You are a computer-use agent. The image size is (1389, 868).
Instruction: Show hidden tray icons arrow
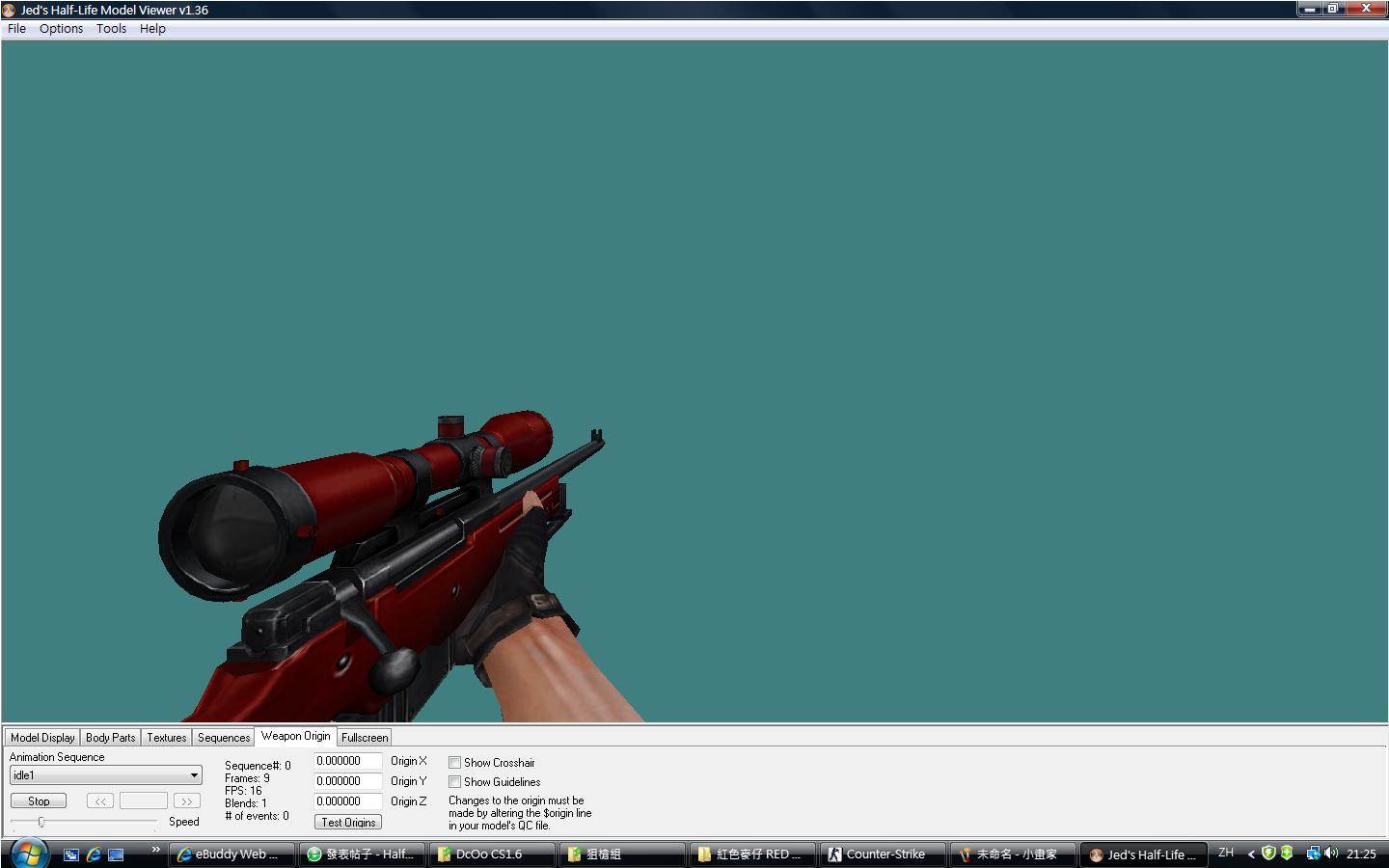(1251, 854)
